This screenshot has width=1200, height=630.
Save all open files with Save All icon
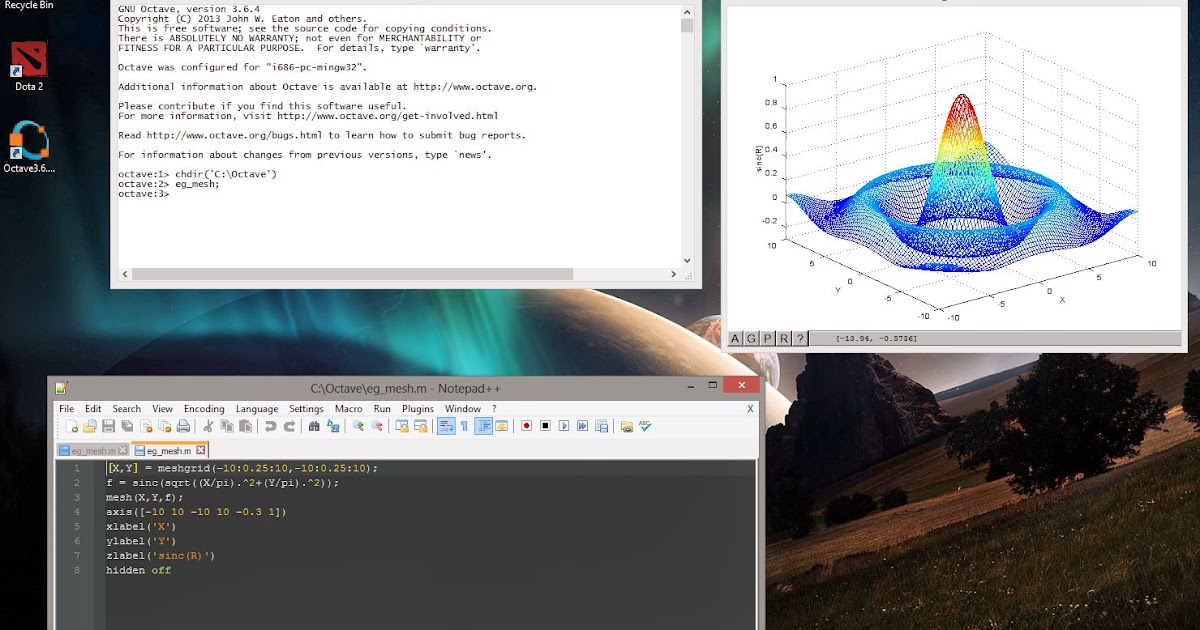pyautogui.click(x=127, y=426)
